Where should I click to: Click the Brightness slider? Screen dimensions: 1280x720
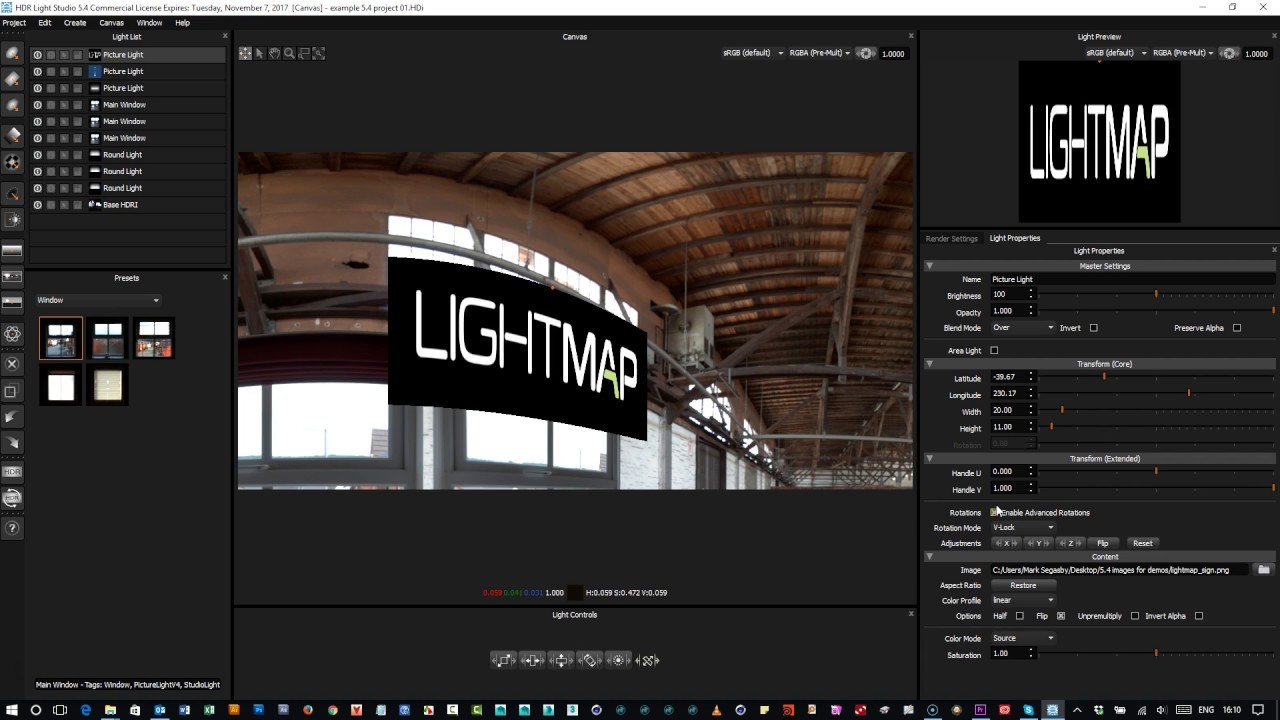point(1157,295)
